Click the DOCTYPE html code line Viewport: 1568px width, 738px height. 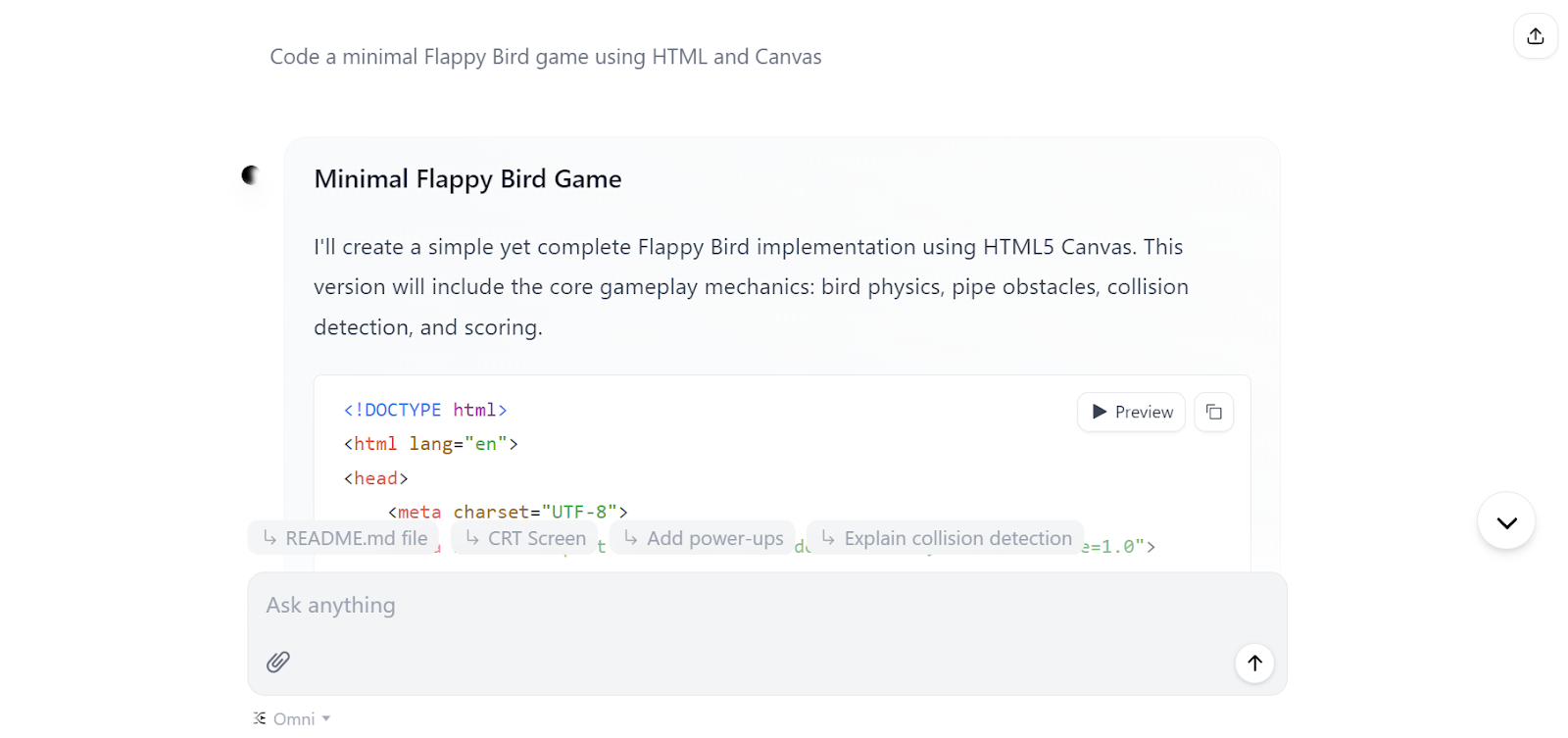[425, 411]
